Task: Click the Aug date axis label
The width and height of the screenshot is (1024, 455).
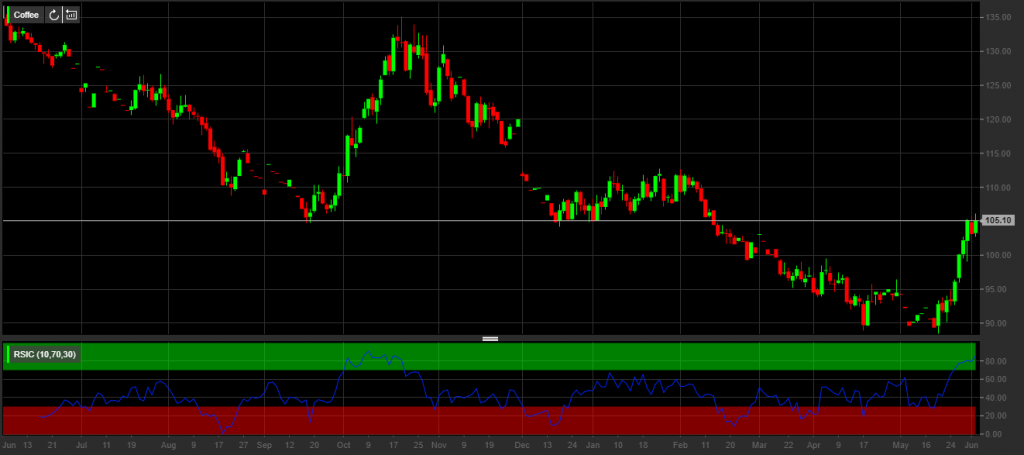Action: point(168,447)
